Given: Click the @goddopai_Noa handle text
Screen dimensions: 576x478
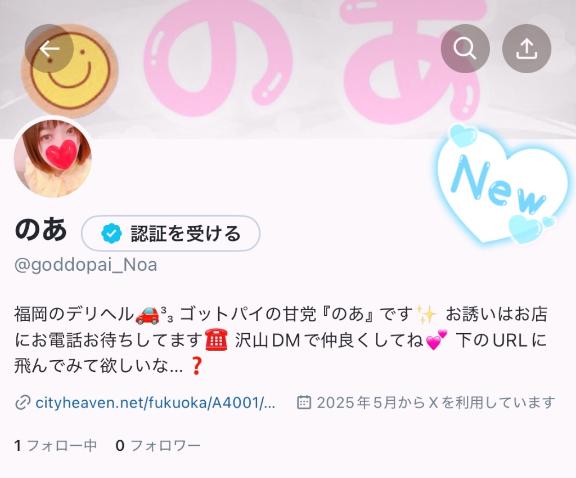Looking at the screenshot, I should [86, 265].
